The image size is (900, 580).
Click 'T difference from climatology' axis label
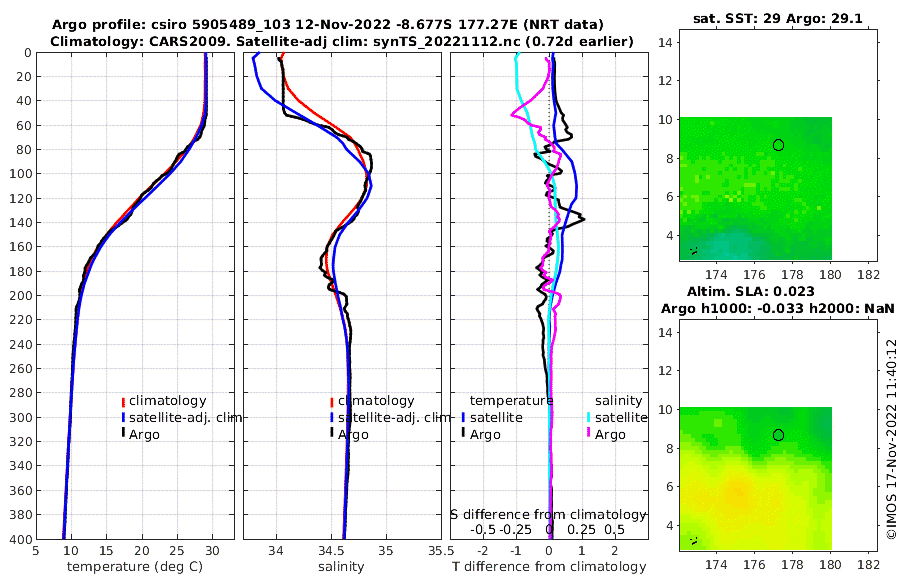coord(549,567)
